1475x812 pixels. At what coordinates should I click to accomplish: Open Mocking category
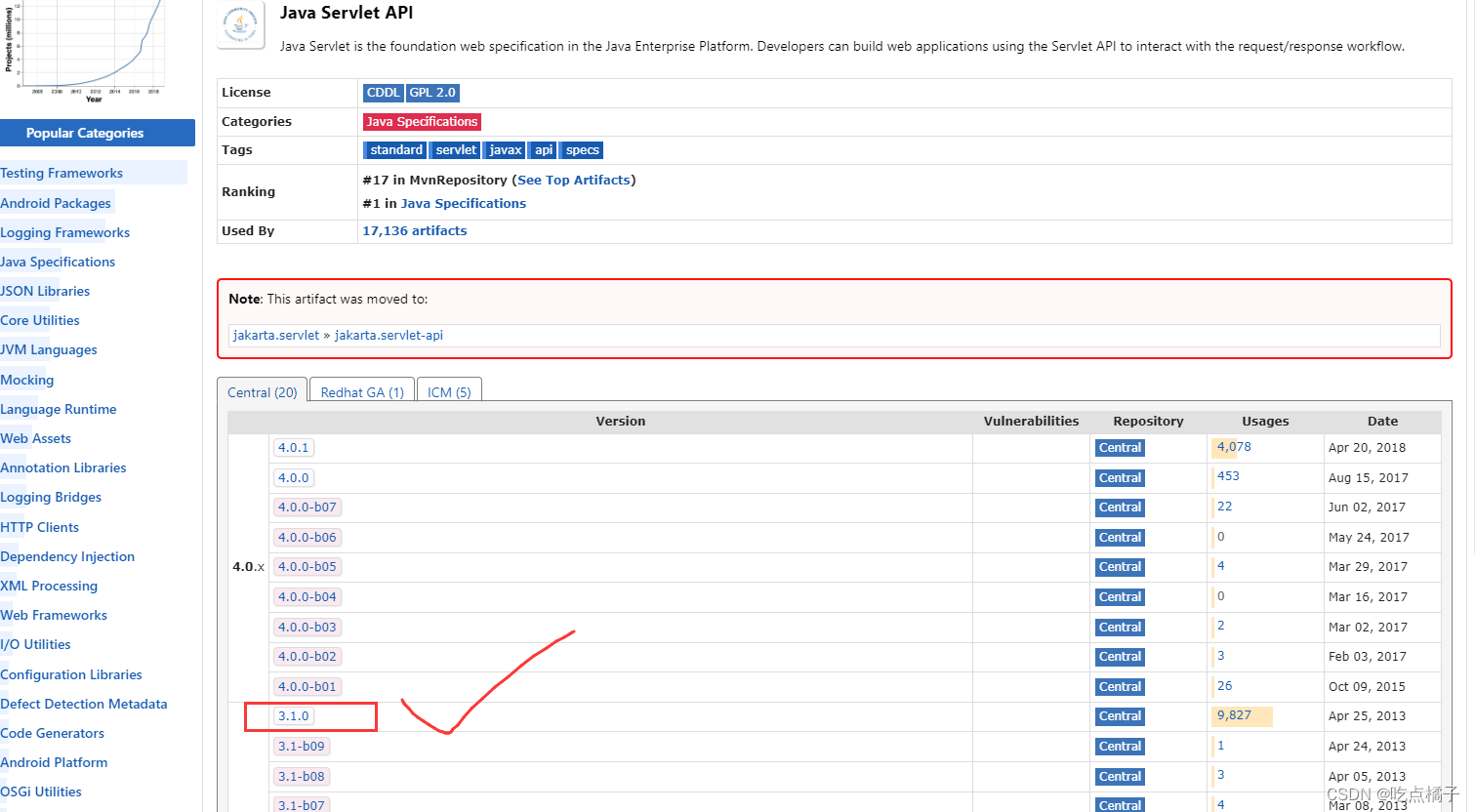pos(27,380)
